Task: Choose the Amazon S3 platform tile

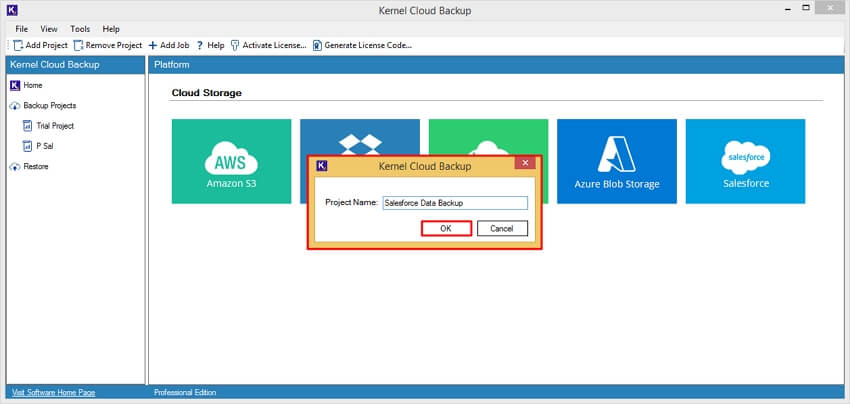Action: 231,162
